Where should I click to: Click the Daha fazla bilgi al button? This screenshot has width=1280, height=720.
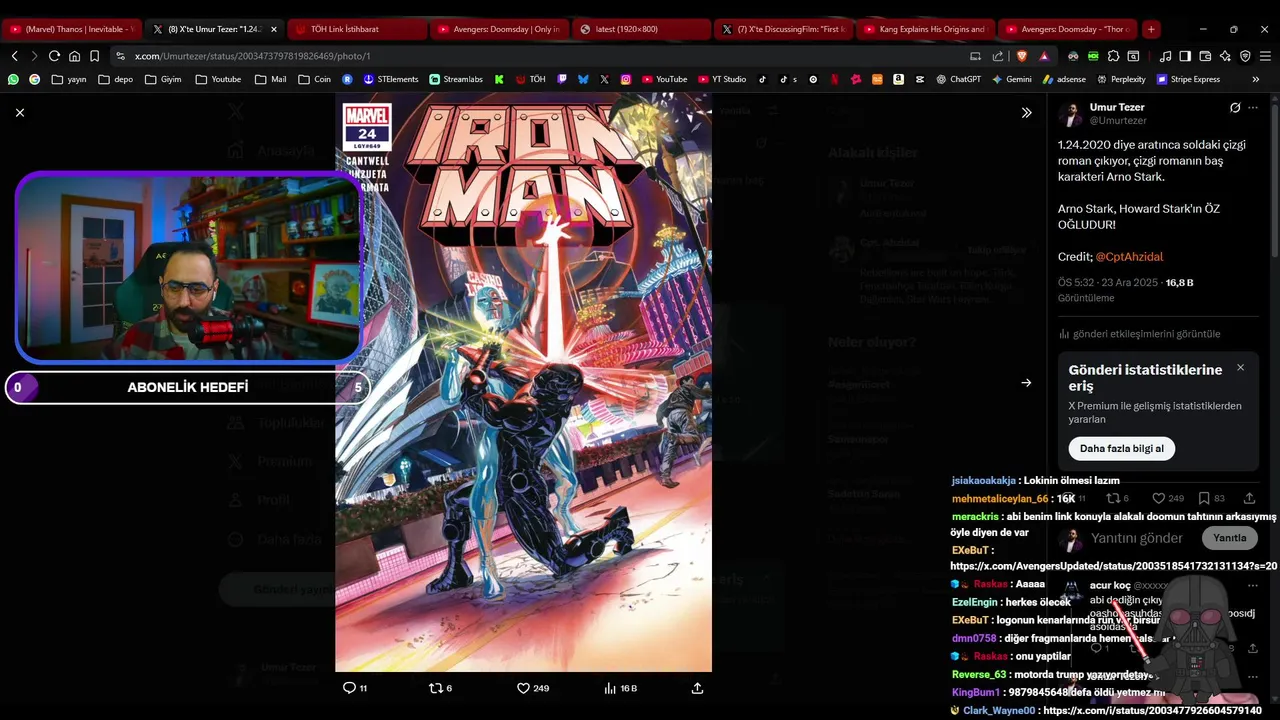click(1121, 449)
